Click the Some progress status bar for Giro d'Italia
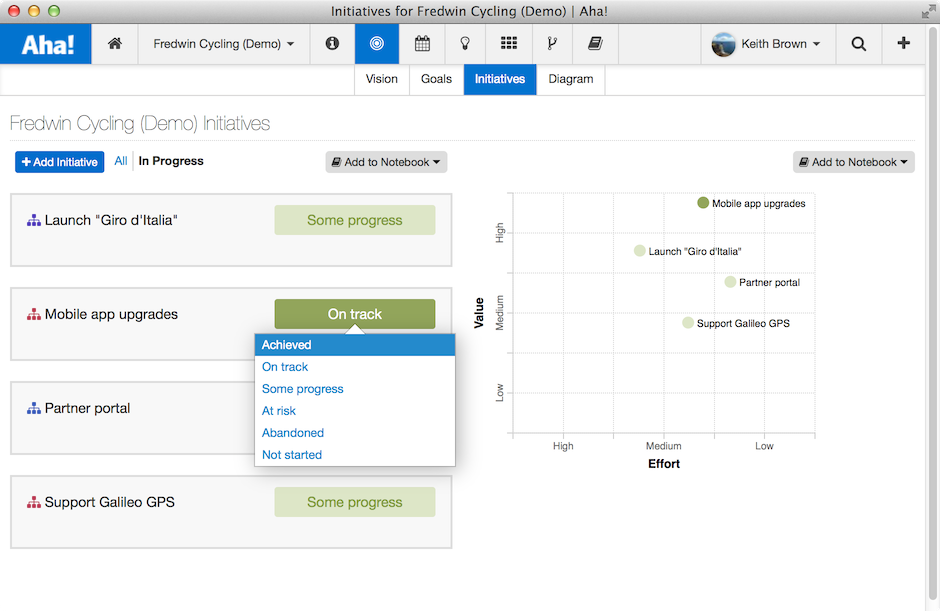Image resolution: width=940 pixels, height=611 pixels. (355, 220)
